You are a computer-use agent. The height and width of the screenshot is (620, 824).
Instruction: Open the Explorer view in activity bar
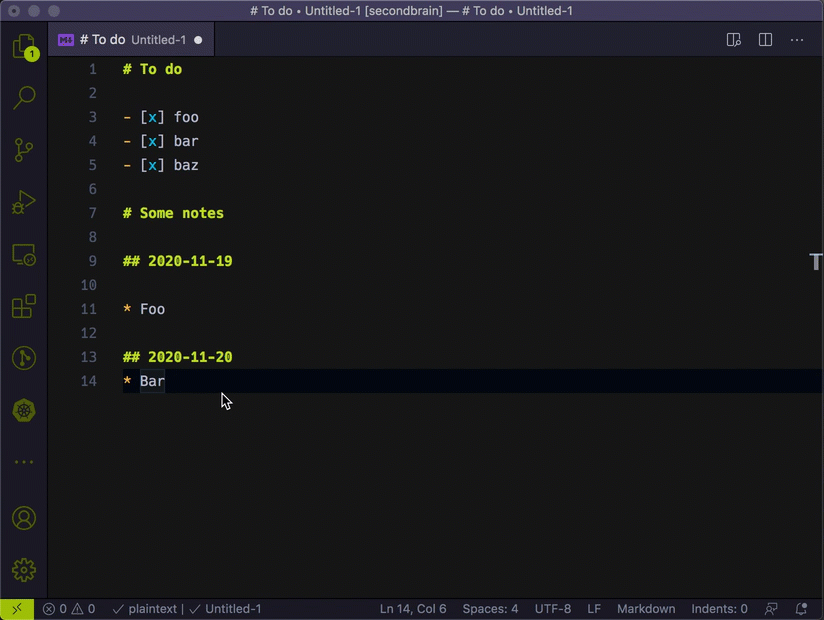pos(24,46)
